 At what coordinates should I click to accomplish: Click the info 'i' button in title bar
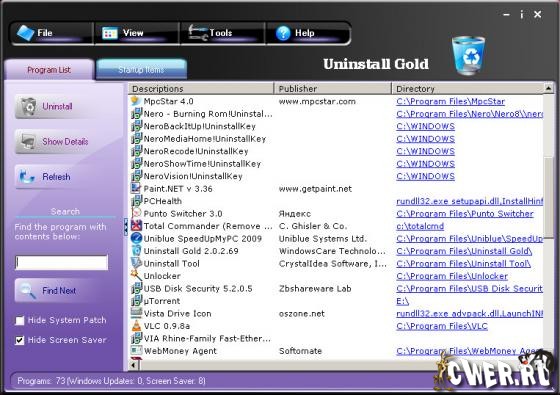(x=522, y=15)
